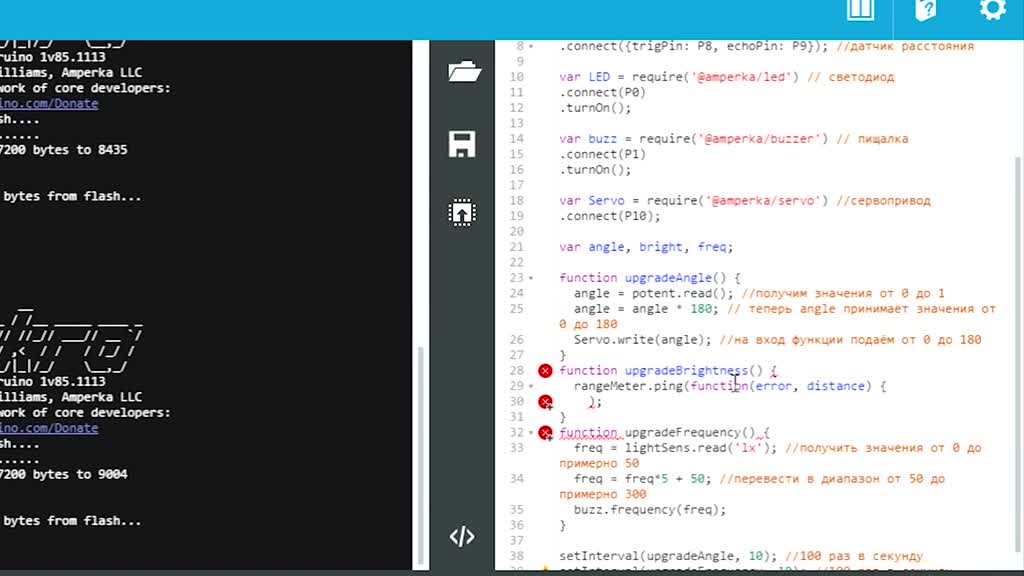The image size is (1024, 576).
Task: Switch view with the code brackets icon
Action: tap(462, 536)
